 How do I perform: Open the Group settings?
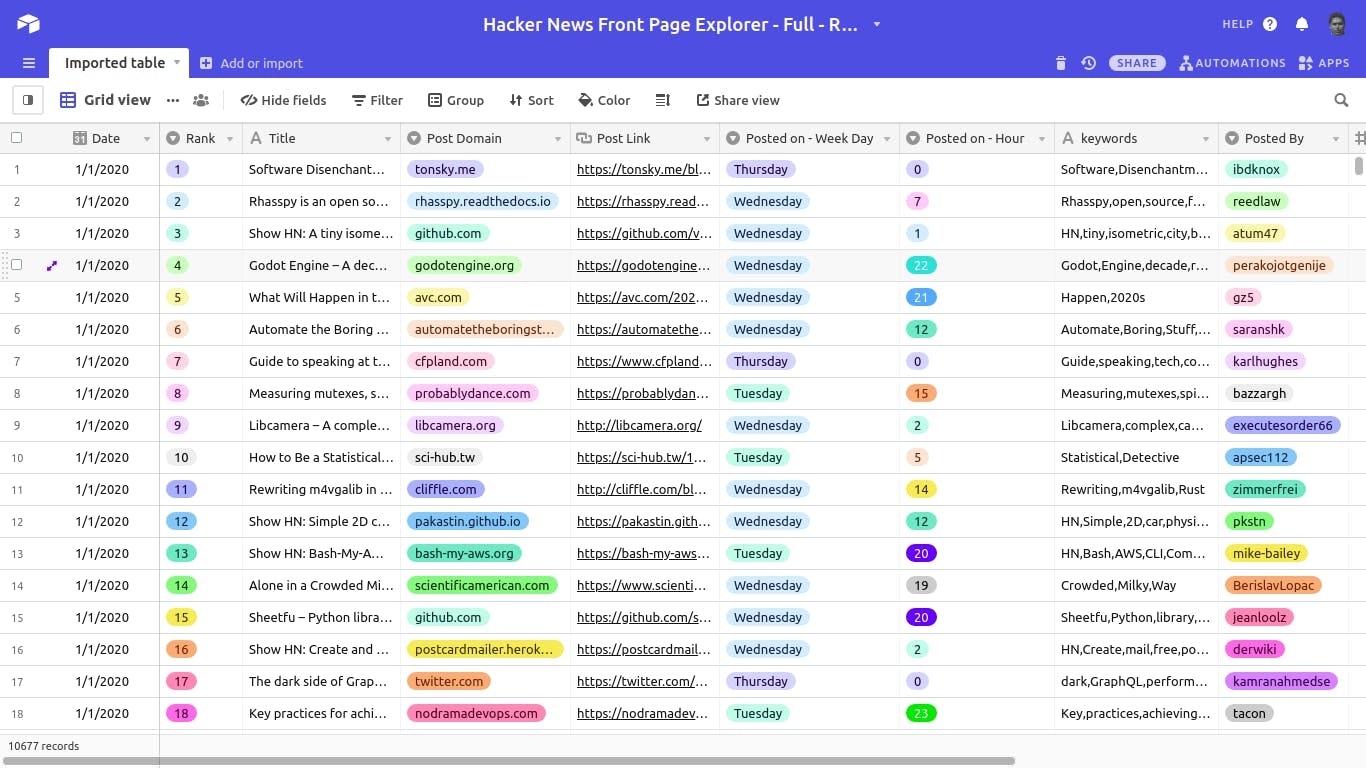pyautogui.click(x=456, y=100)
